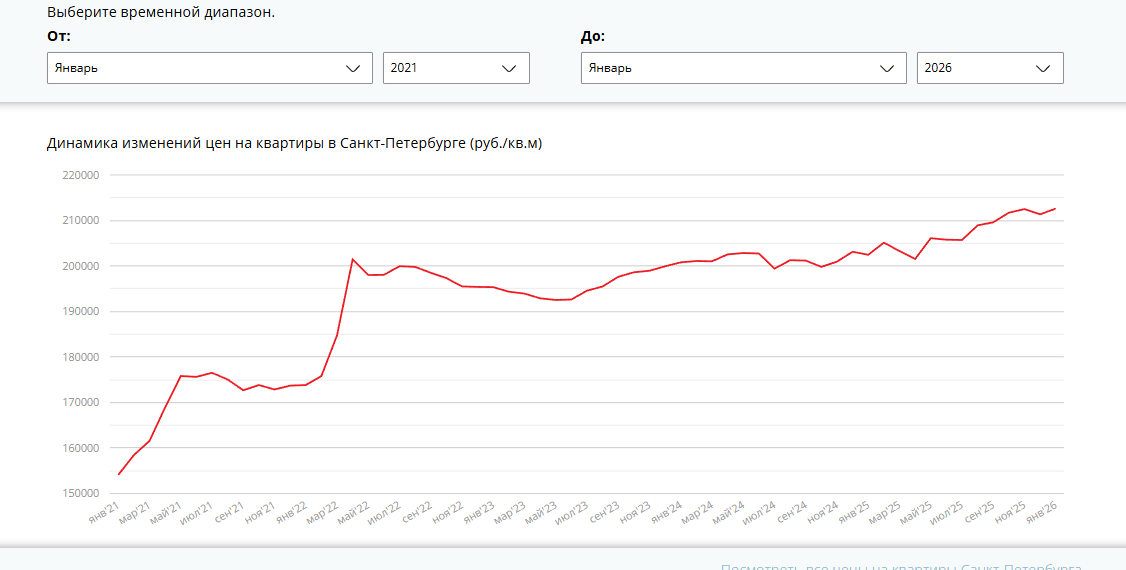
Task: Click the сен'25 x-axis label
Action: [979, 513]
